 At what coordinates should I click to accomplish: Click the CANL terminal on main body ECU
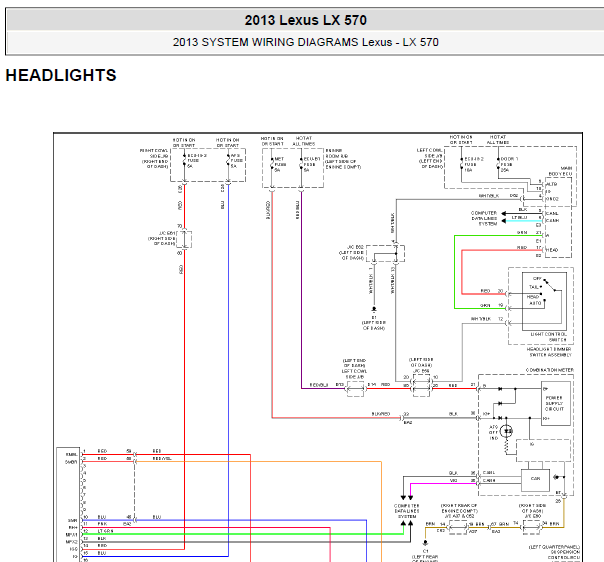552,213
